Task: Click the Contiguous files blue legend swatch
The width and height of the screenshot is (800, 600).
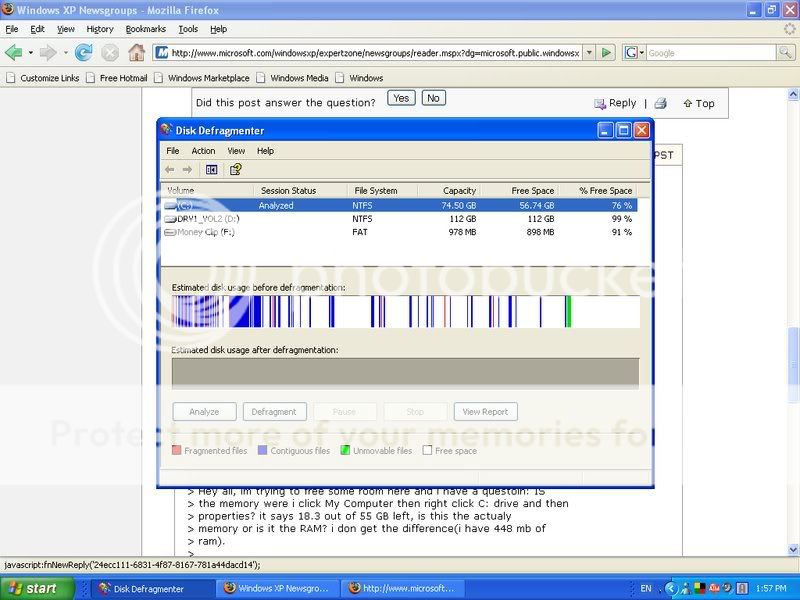Action: pyautogui.click(x=262, y=450)
